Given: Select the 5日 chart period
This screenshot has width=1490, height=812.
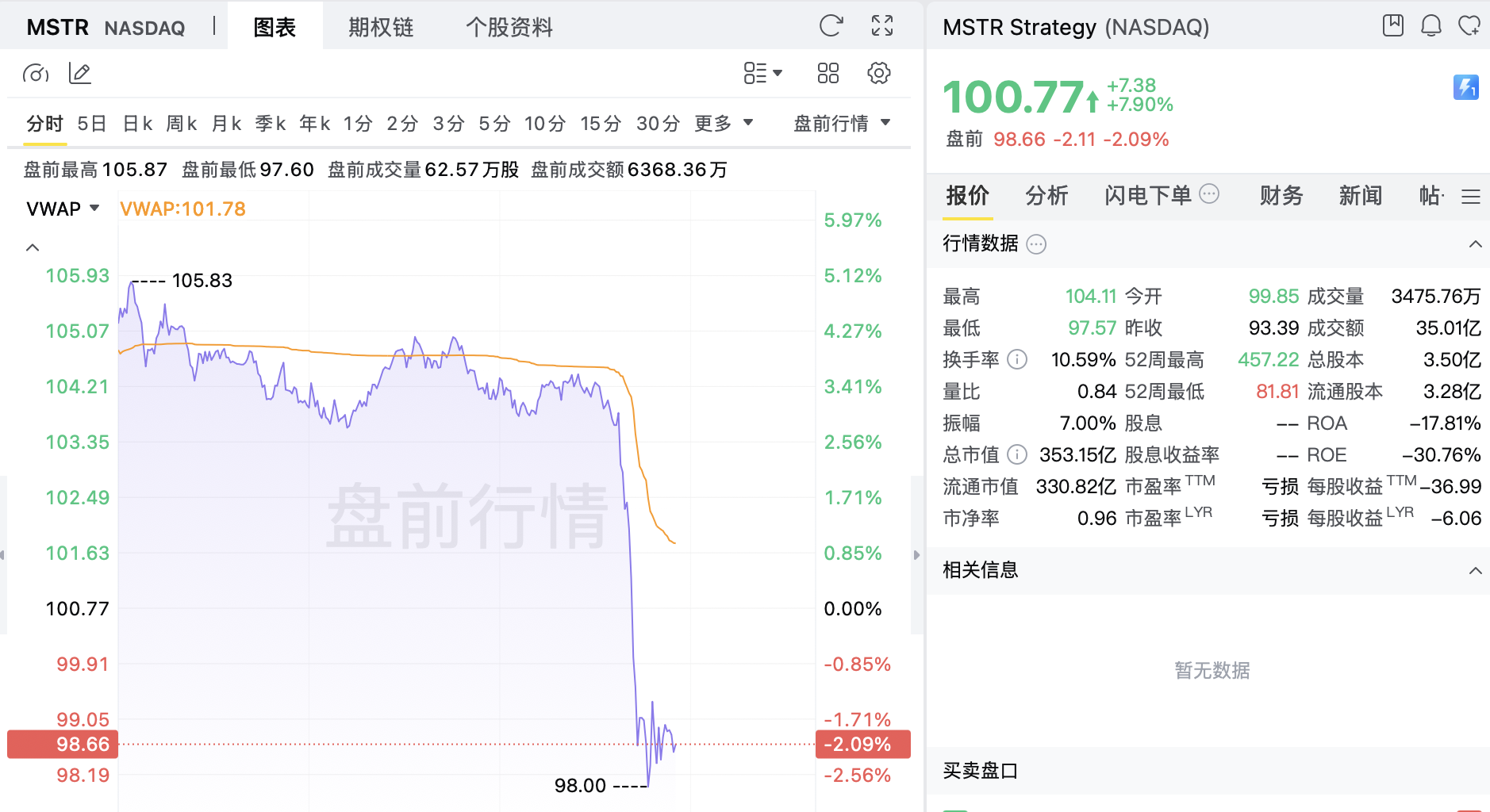Looking at the screenshot, I should coord(92,124).
